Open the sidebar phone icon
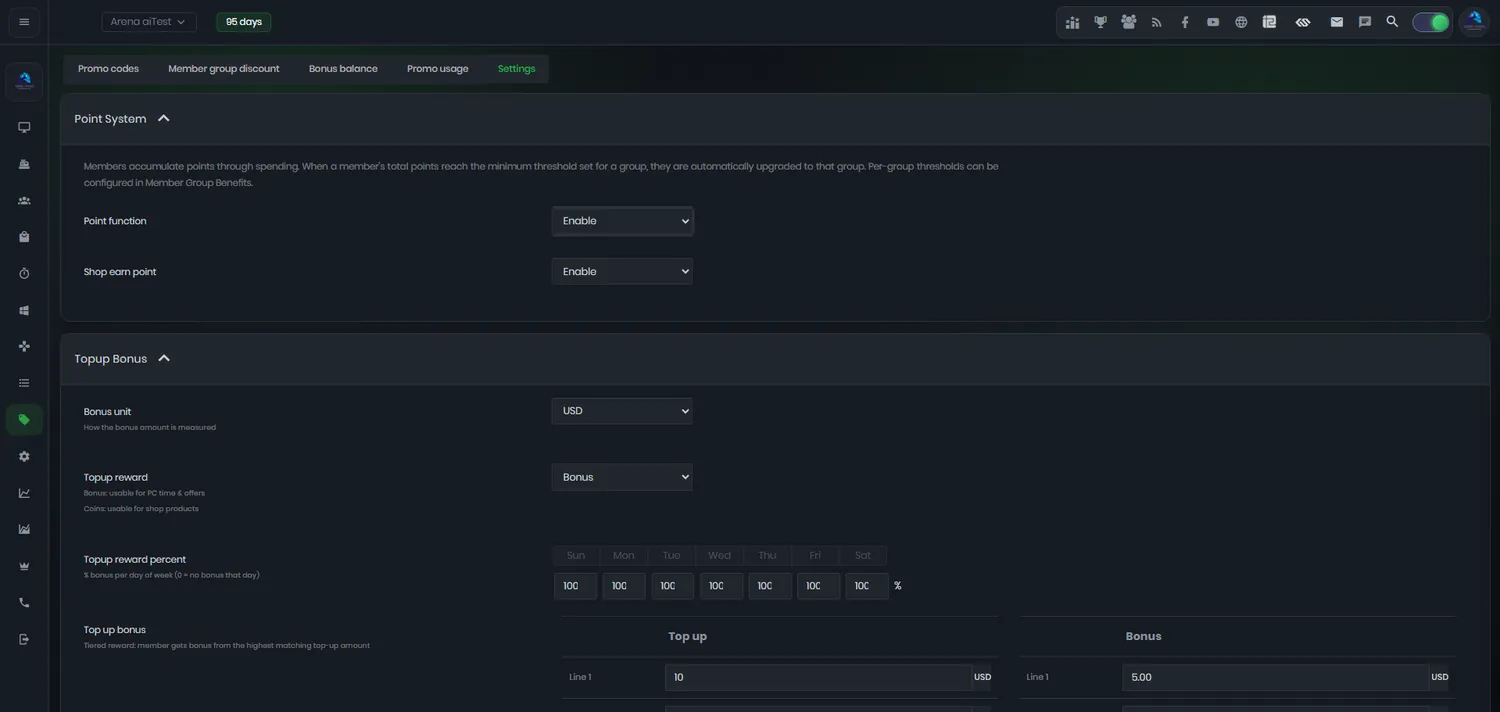Screen dimensions: 1500x712 (x=24, y=603)
